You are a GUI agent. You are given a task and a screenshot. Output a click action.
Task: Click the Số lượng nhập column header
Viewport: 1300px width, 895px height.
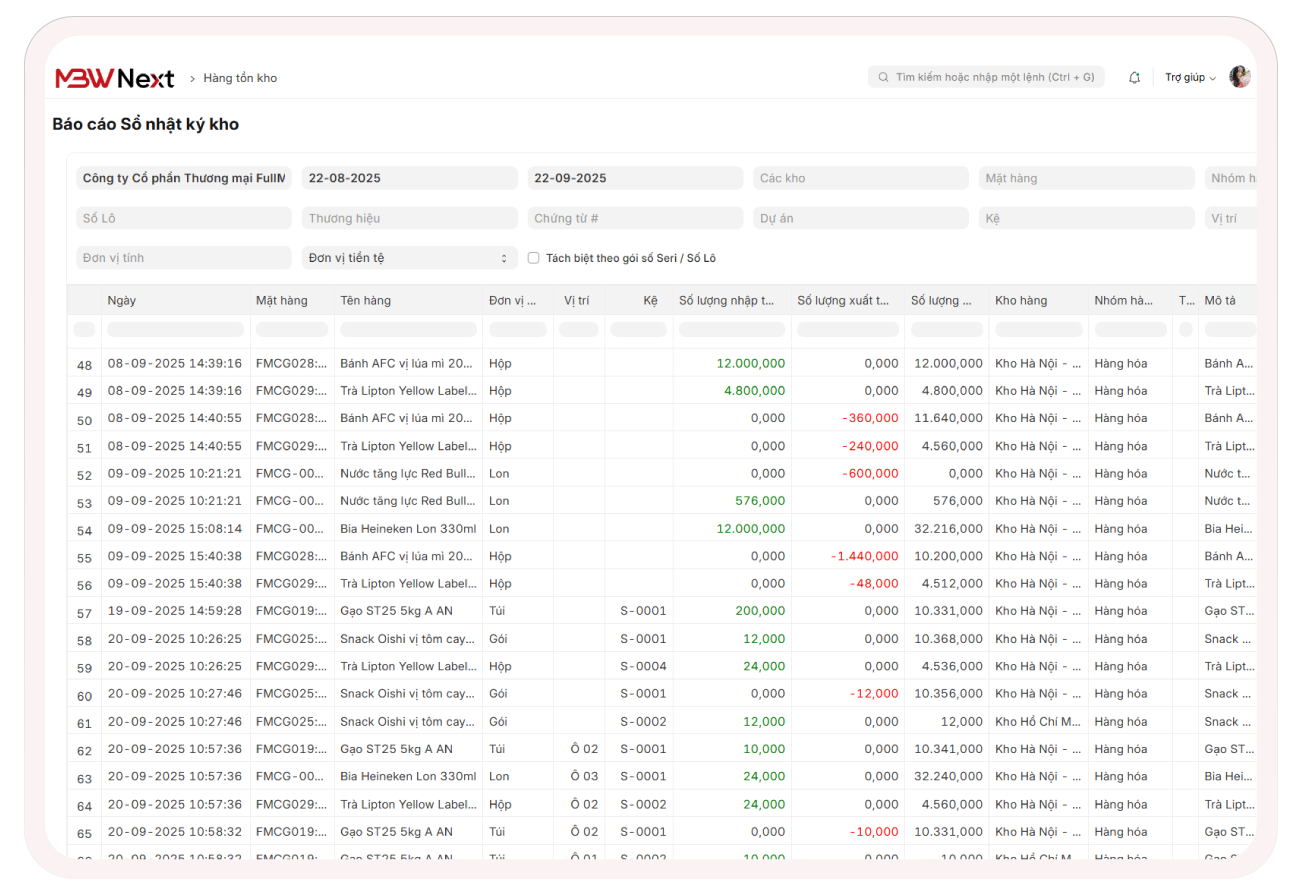pos(727,300)
